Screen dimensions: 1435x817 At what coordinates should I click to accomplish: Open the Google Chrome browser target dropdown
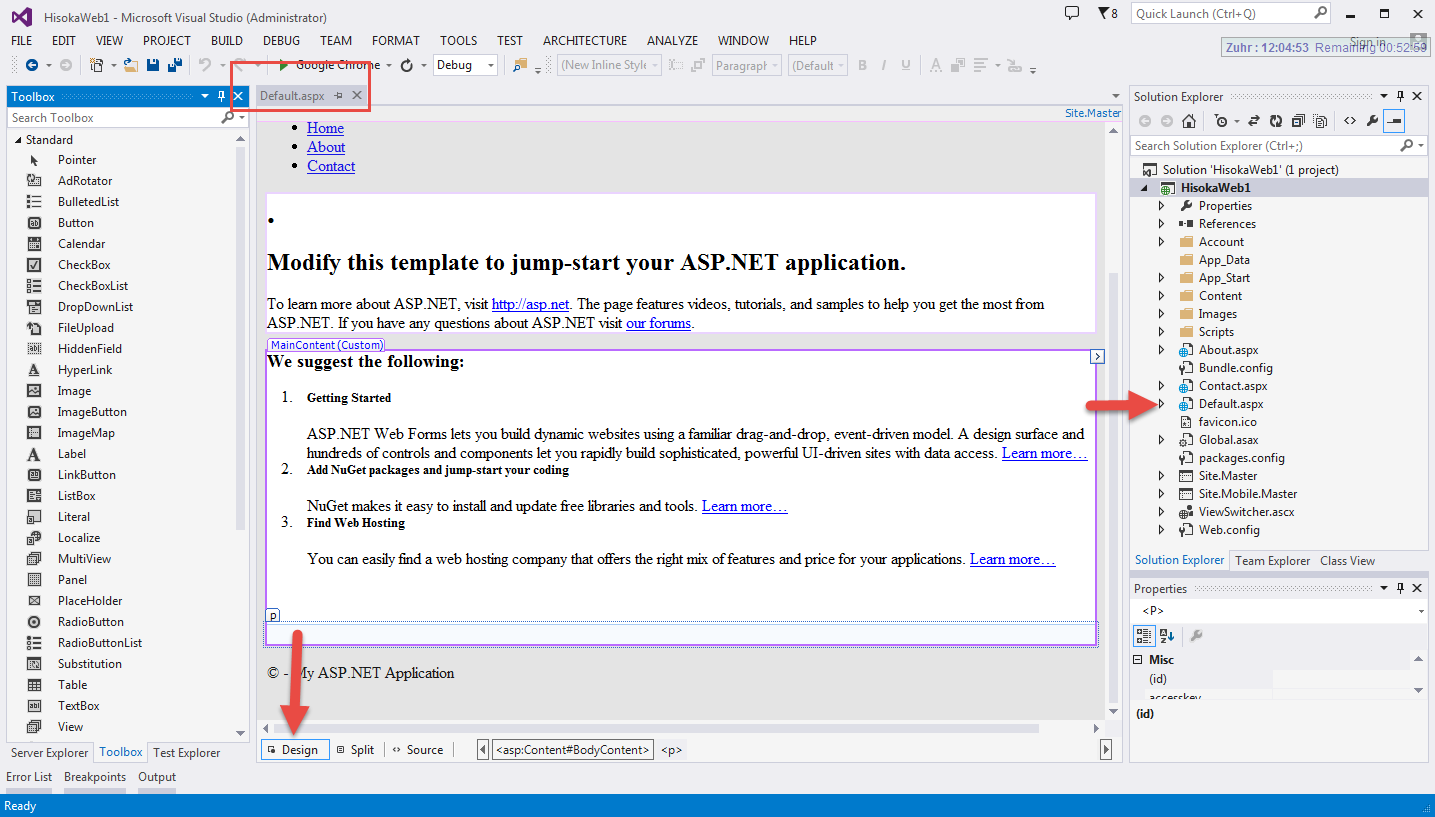(x=388, y=65)
